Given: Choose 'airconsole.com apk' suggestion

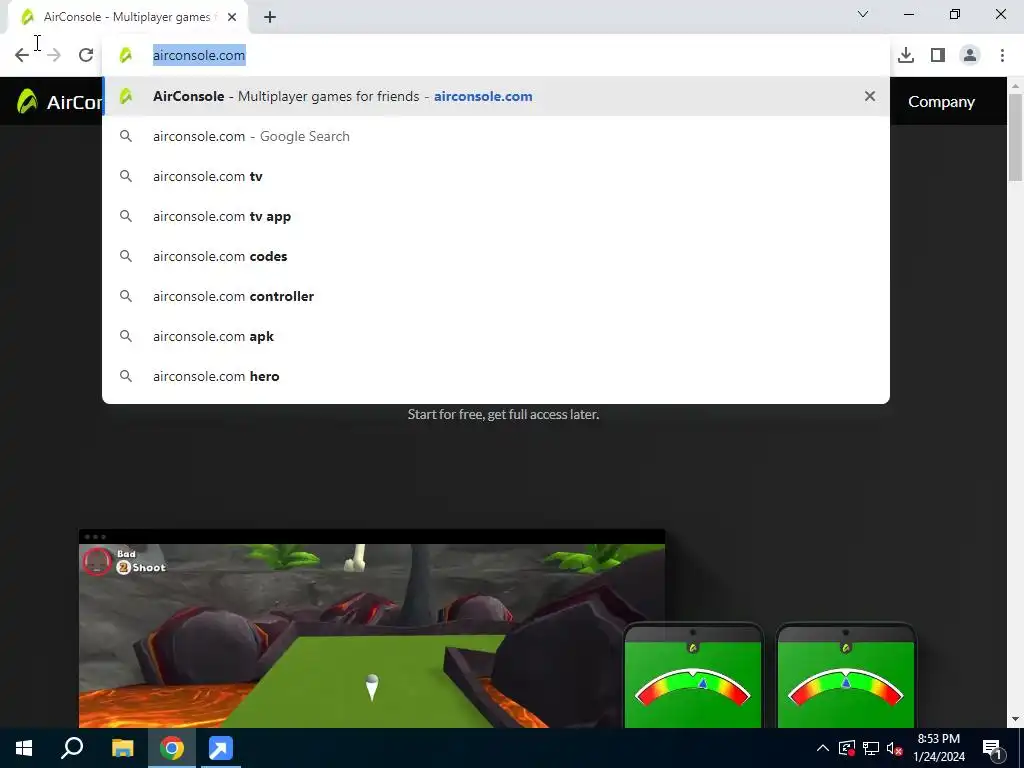Looking at the screenshot, I should point(496,336).
